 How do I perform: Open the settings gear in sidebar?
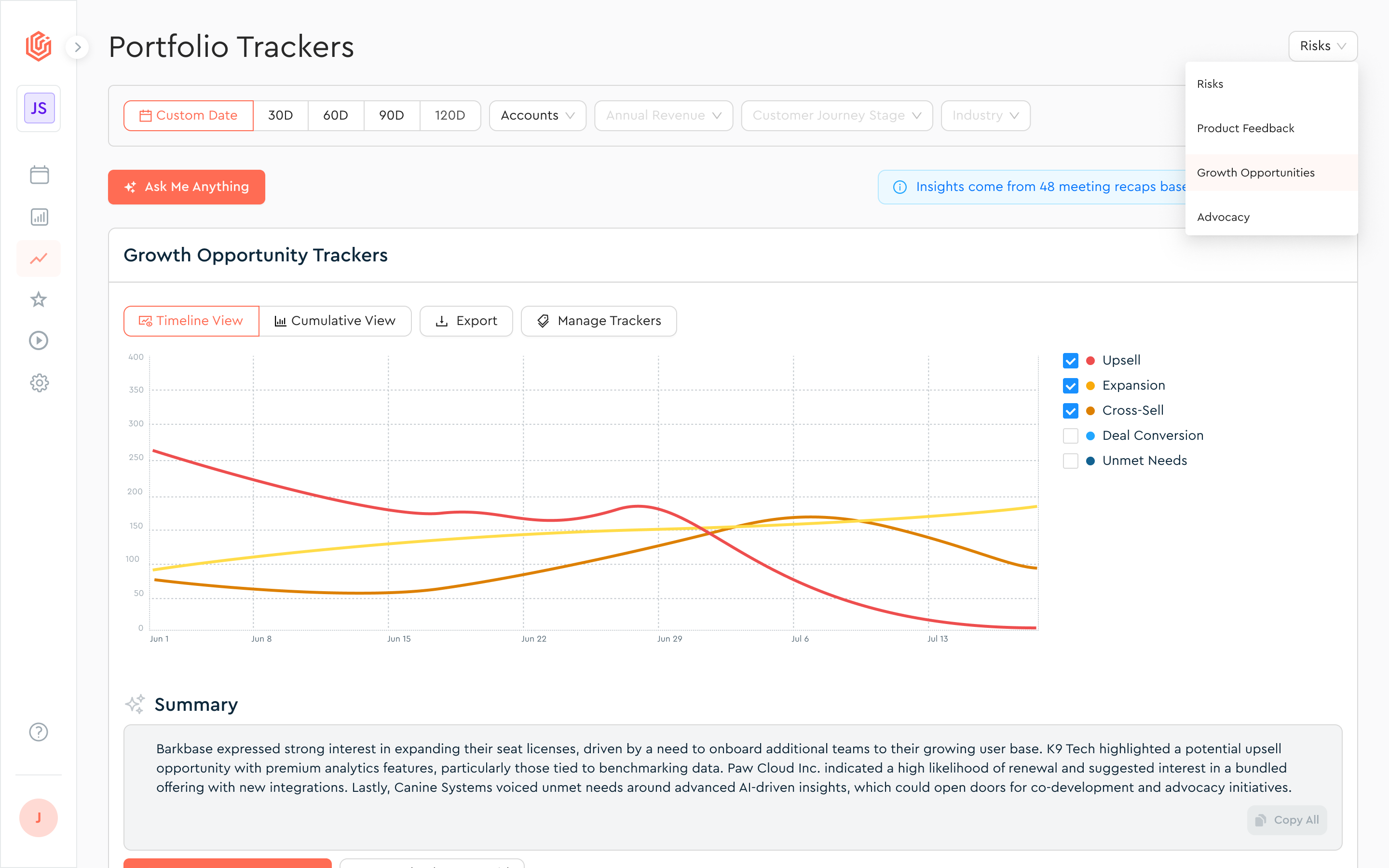(x=39, y=383)
